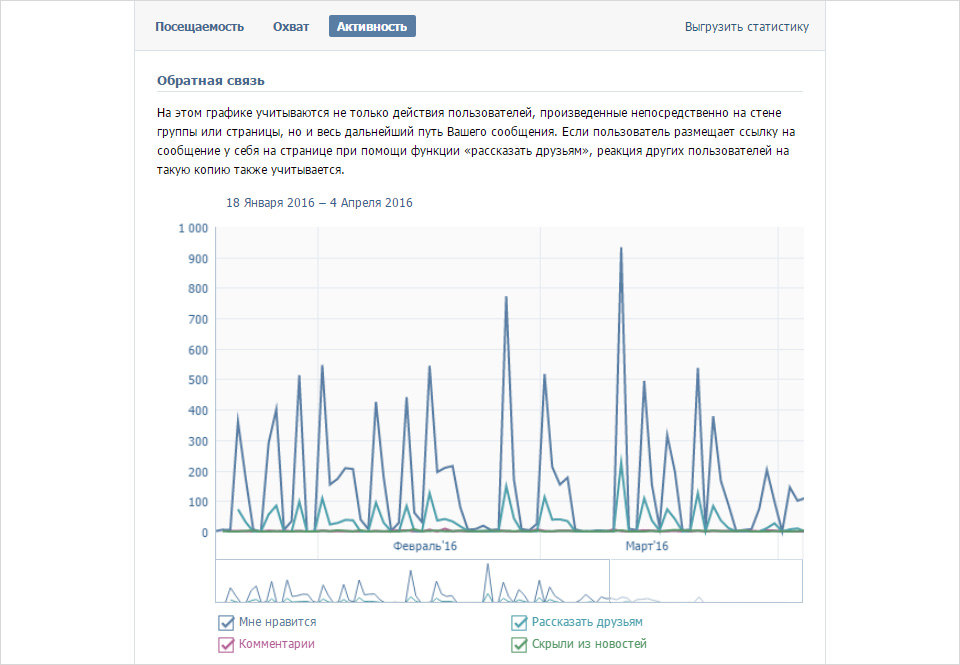Screen dimensions: 960x665
Task: Toggle the Скрыли из новостей checkbox
Action: (x=519, y=645)
